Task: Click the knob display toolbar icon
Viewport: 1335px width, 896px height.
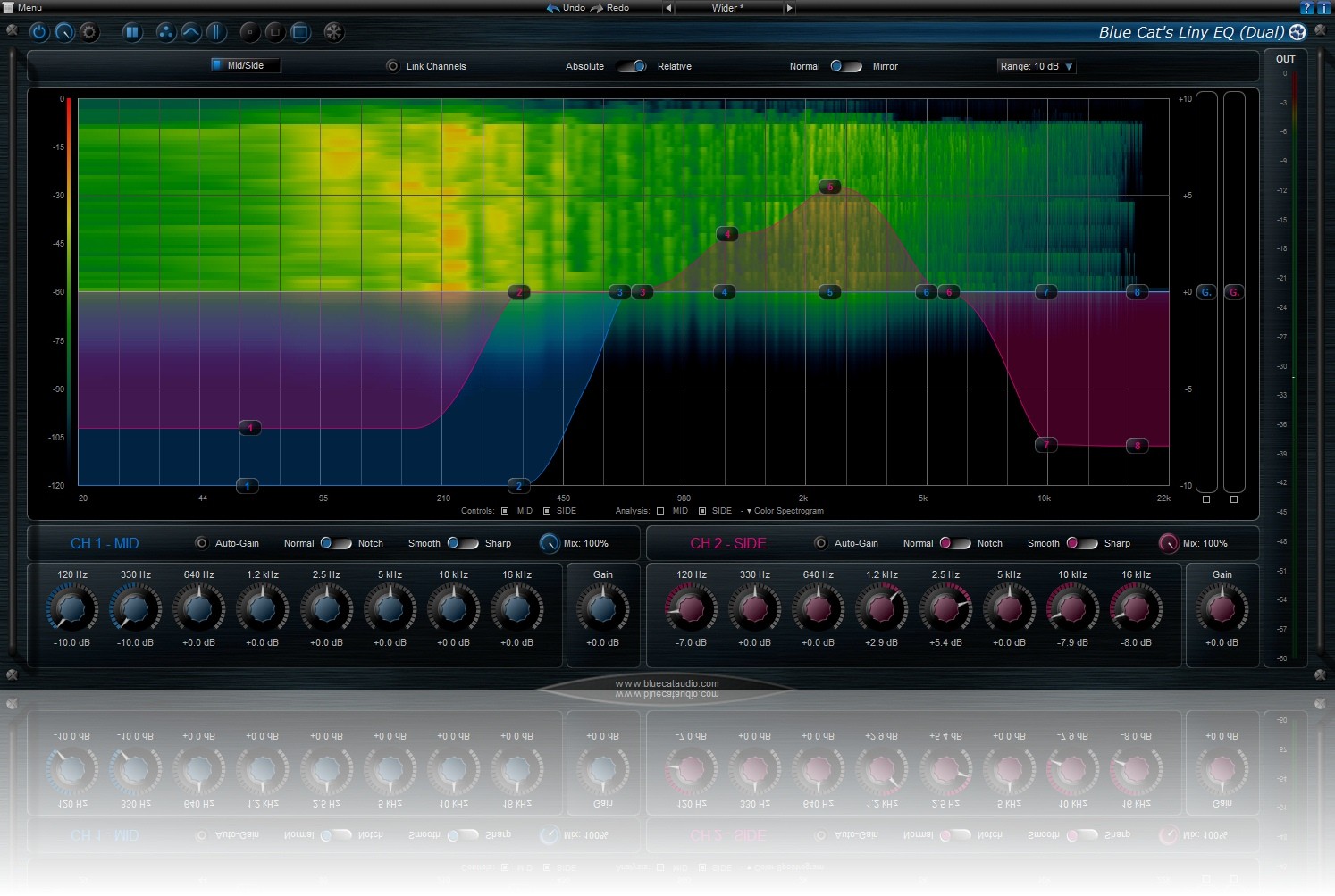Action: click(64, 32)
